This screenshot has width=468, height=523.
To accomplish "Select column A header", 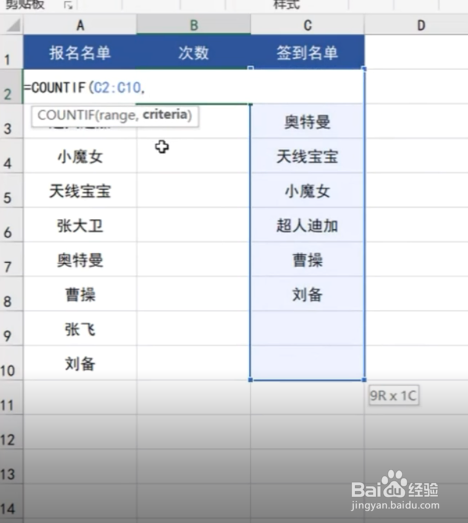I will point(80,25).
